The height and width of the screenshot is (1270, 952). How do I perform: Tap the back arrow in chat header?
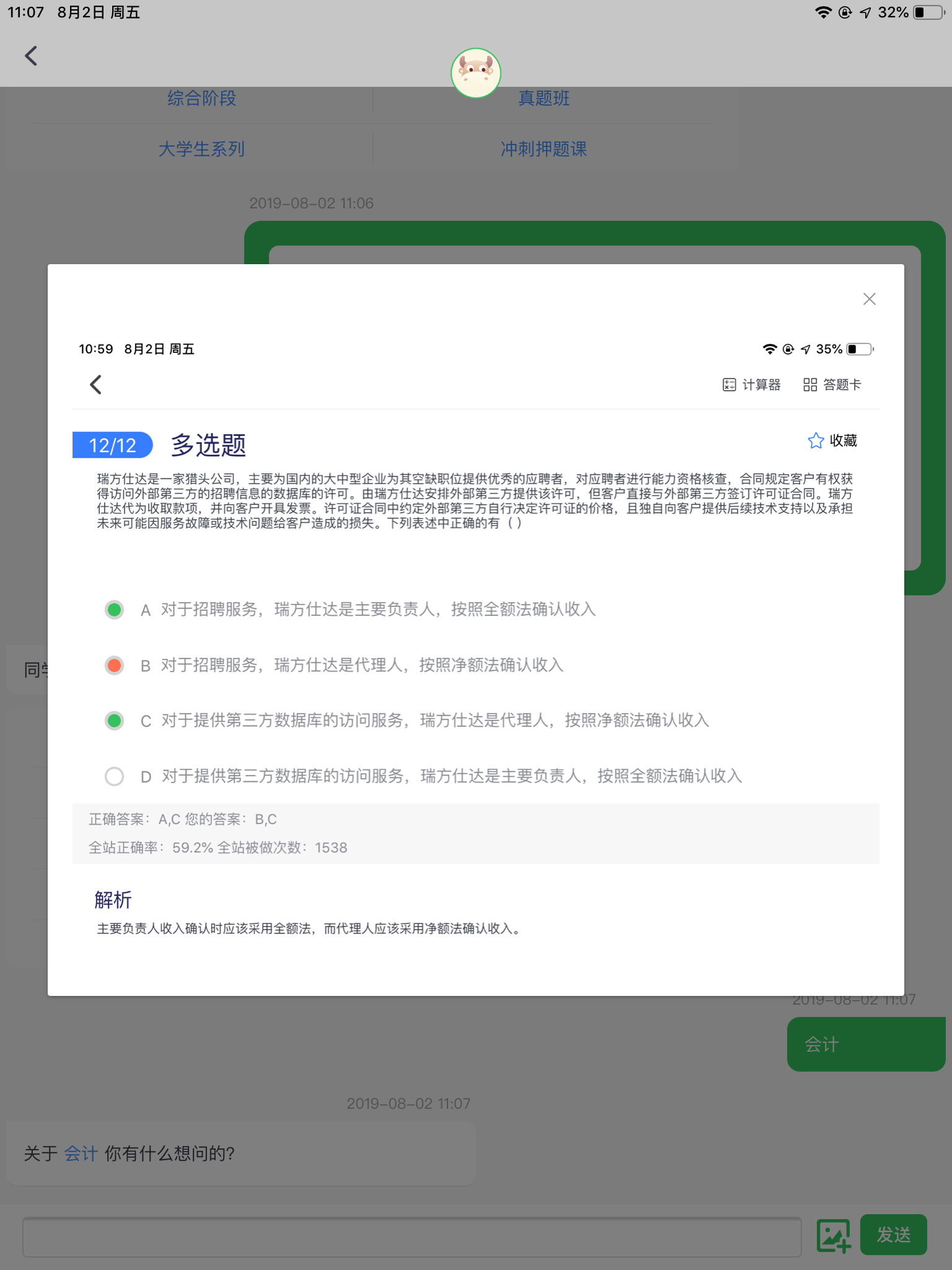[31, 56]
